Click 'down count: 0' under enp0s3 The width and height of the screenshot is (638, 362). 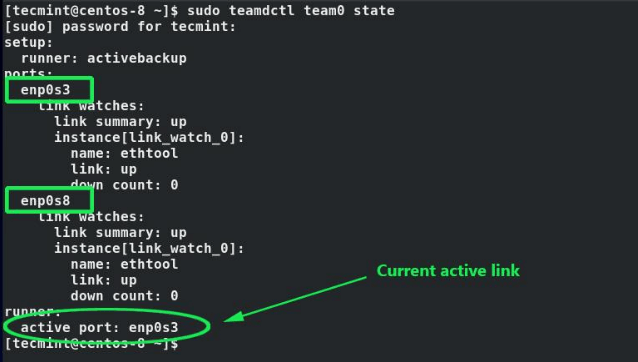125,185
